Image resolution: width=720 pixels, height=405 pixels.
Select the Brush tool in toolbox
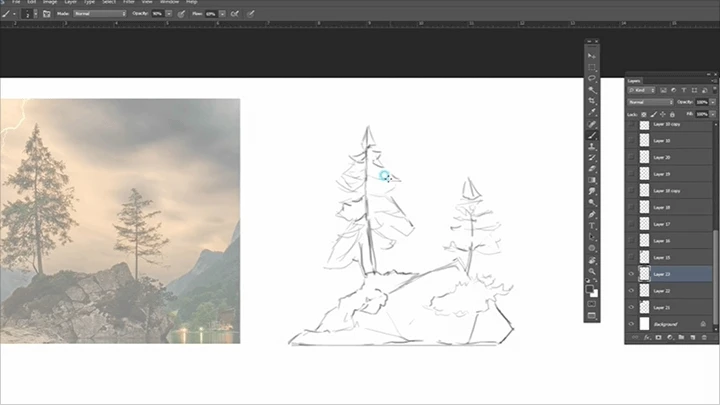point(592,135)
